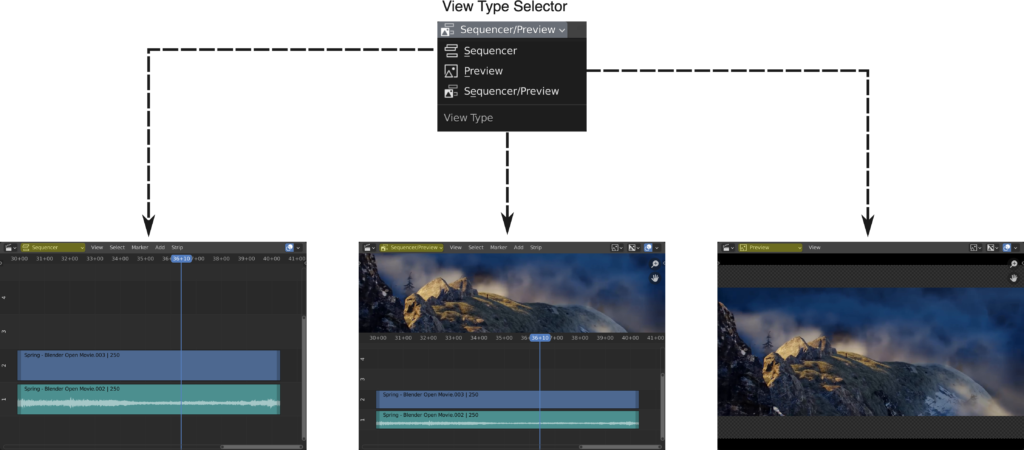The image size is (1024, 450).
Task: Click 36+10 playhead marker in middle panel
Action: coord(540,338)
